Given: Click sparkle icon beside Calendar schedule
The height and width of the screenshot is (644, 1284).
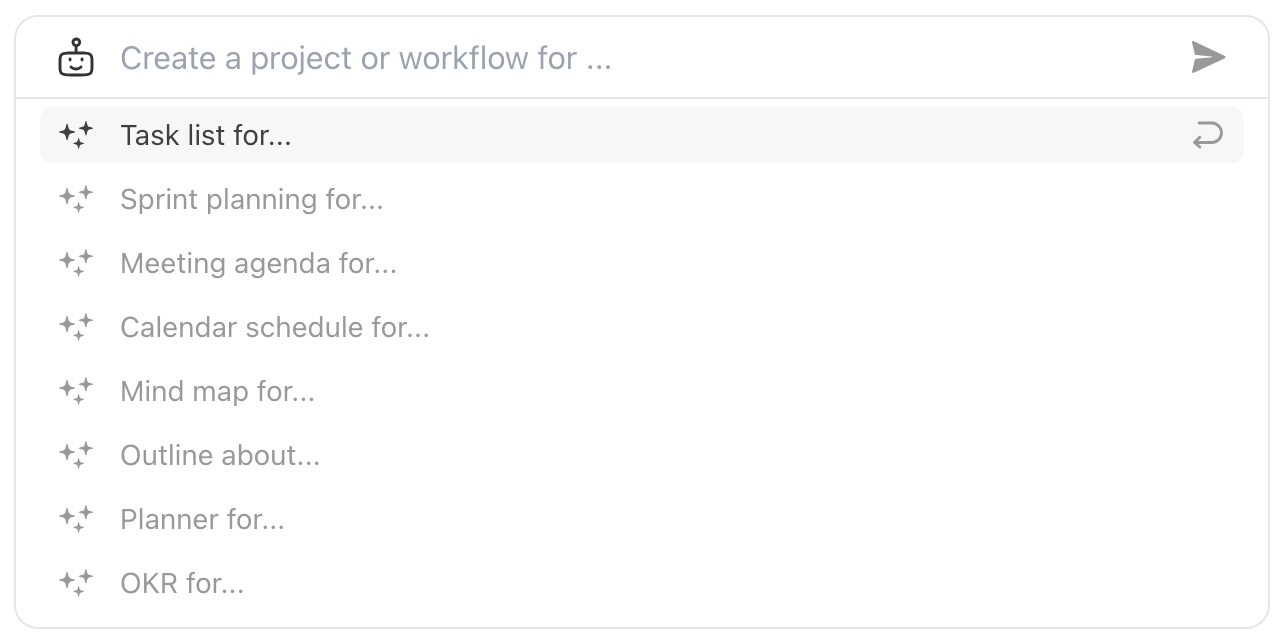Looking at the screenshot, I should [76, 327].
